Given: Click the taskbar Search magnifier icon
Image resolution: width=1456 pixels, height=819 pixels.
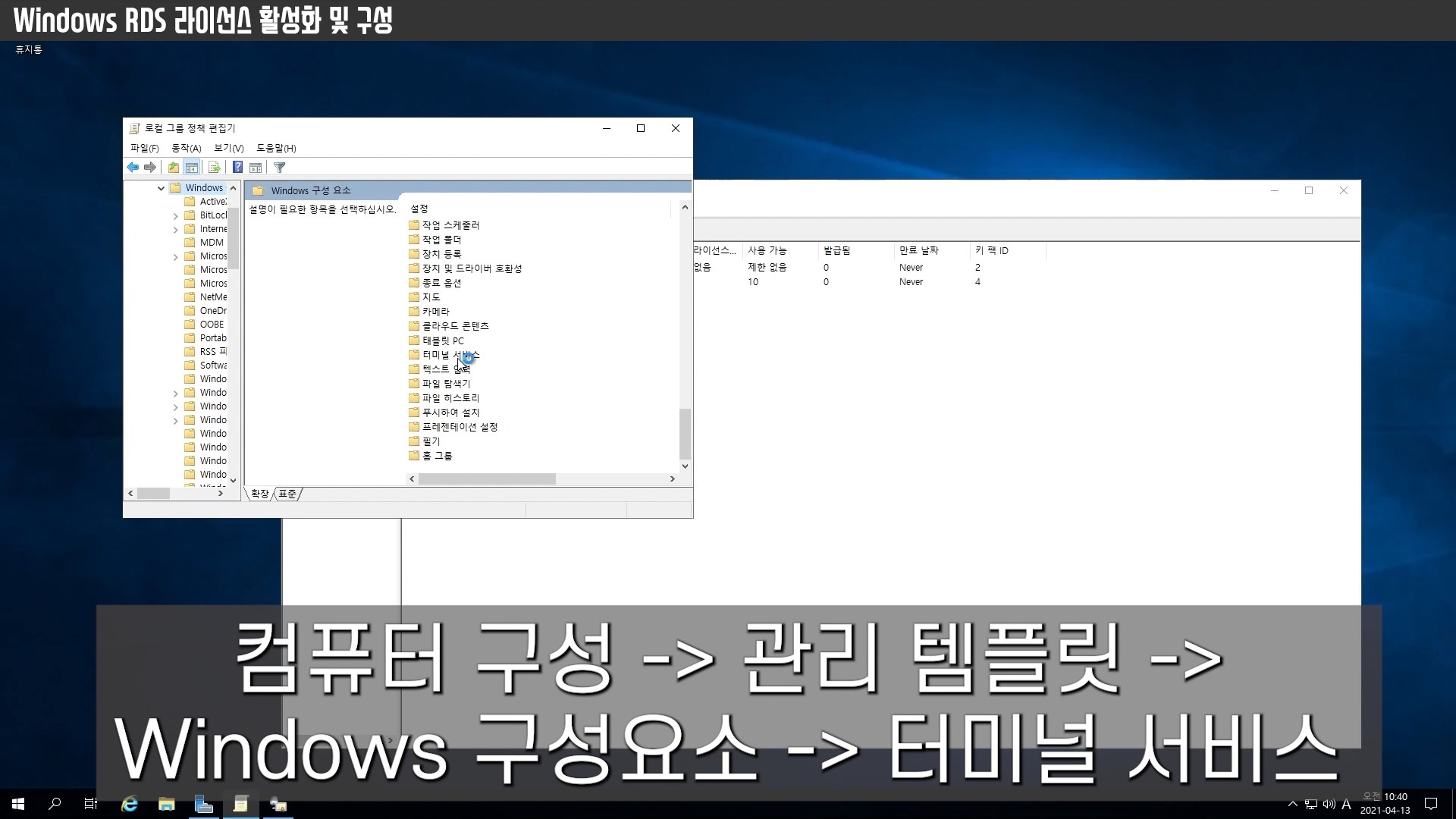Looking at the screenshot, I should click(x=55, y=804).
